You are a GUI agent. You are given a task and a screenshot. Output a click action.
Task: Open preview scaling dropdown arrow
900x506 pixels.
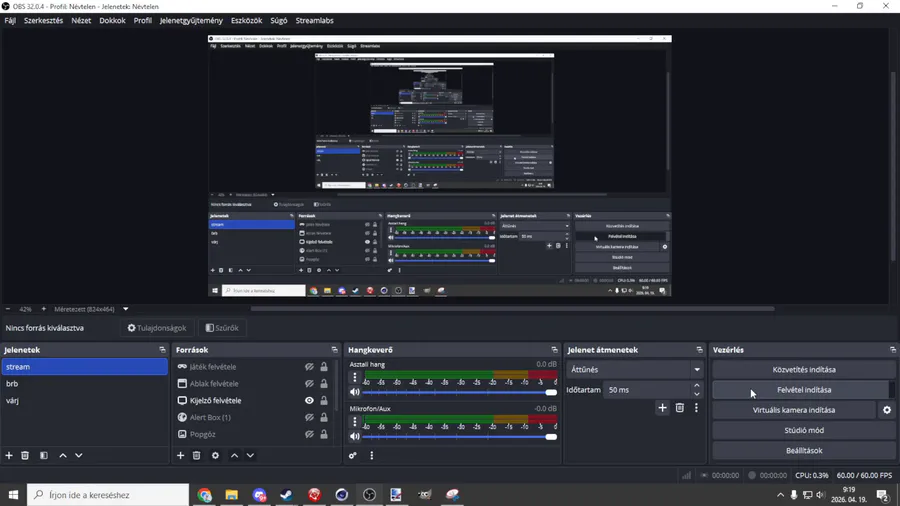point(126,309)
